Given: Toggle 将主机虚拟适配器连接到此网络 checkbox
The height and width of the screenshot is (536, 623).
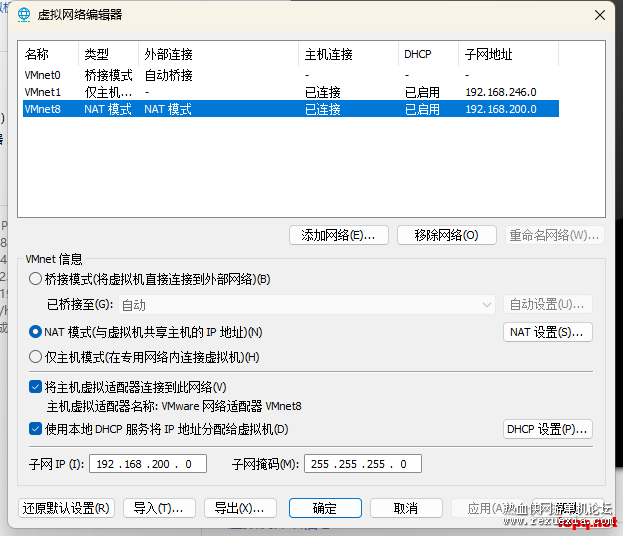Looking at the screenshot, I should pyautogui.click(x=35, y=387).
